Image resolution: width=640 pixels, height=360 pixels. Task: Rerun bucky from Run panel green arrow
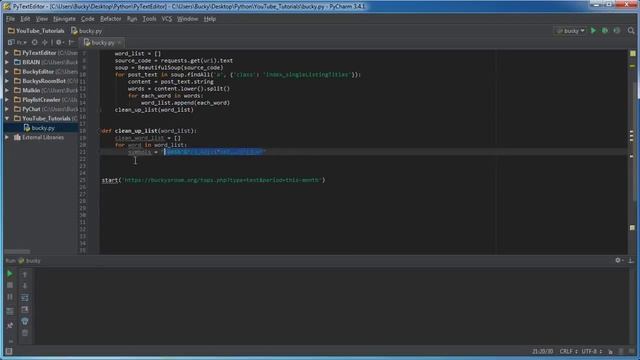pos(10,274)
